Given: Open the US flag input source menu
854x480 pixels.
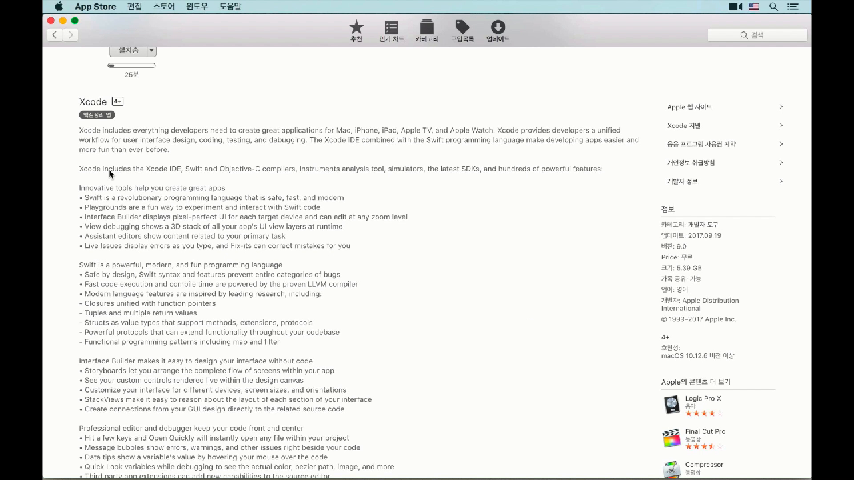Looking at the screenshot, I should tap(754, 7).
